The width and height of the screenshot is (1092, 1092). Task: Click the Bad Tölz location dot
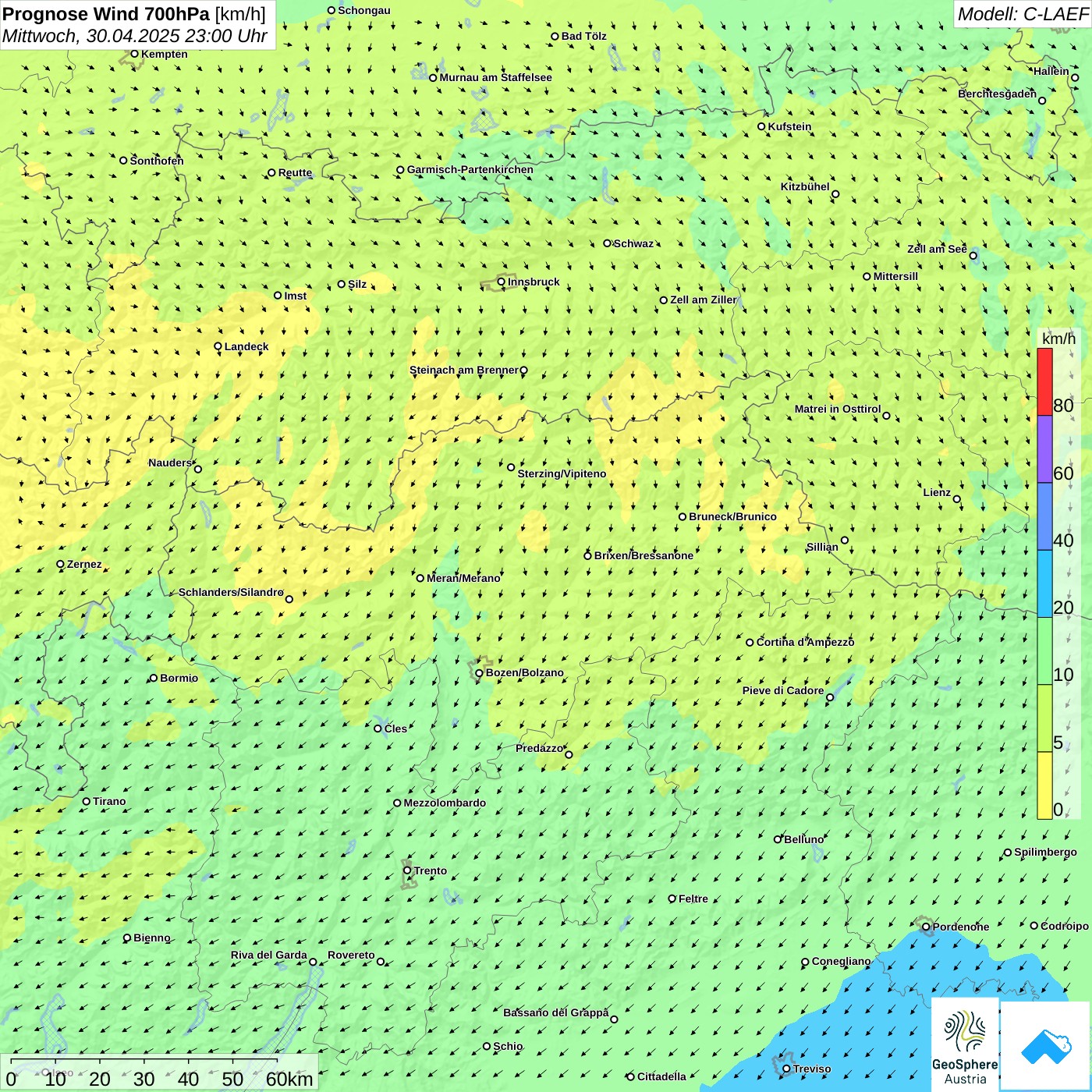555,36
